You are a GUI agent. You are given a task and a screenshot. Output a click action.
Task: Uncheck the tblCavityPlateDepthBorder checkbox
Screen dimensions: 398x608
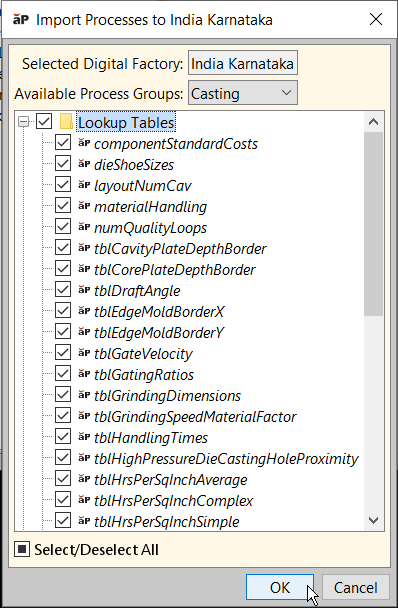[63, 247]
